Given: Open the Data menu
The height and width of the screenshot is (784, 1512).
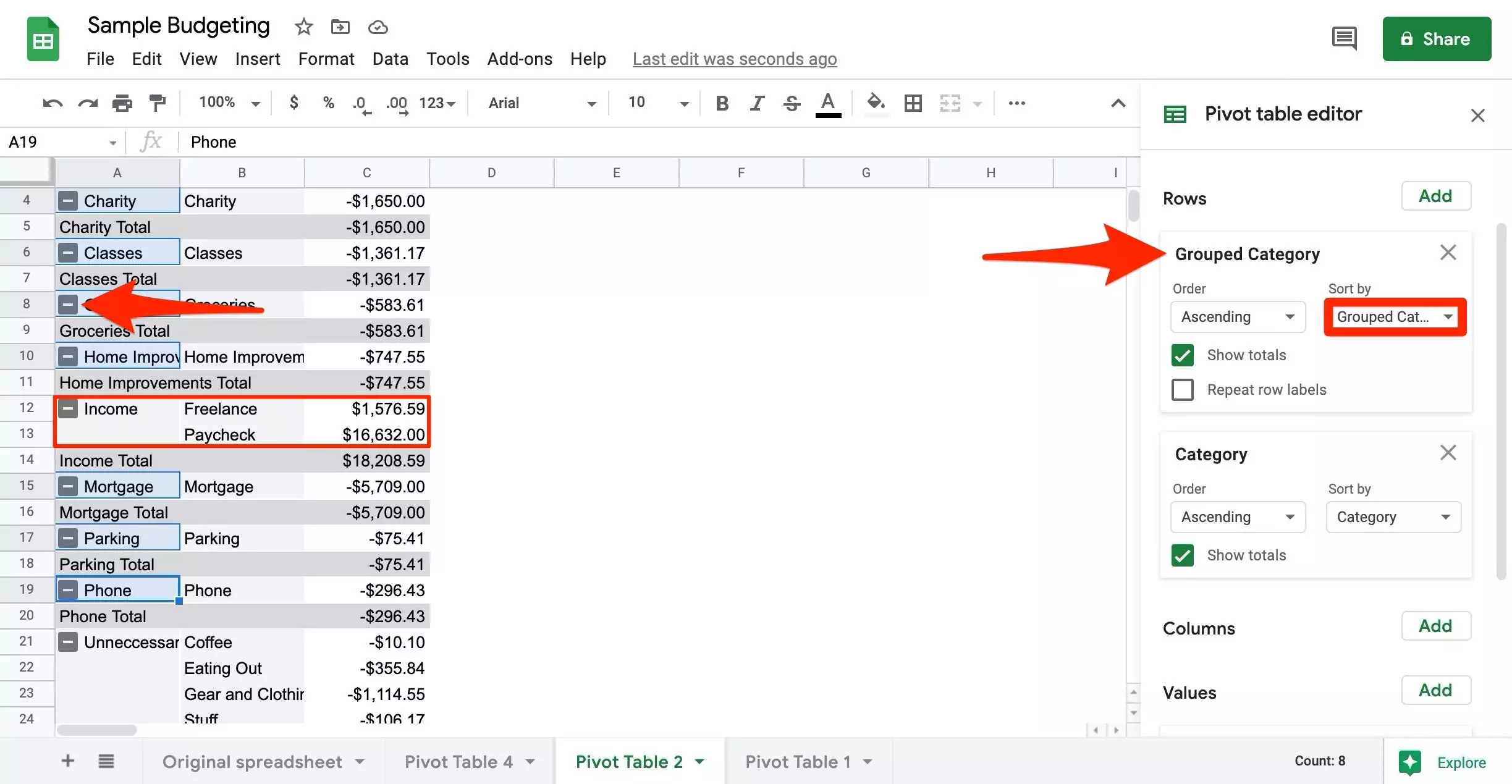Looking at the screenshot, I should pos(390,59).
